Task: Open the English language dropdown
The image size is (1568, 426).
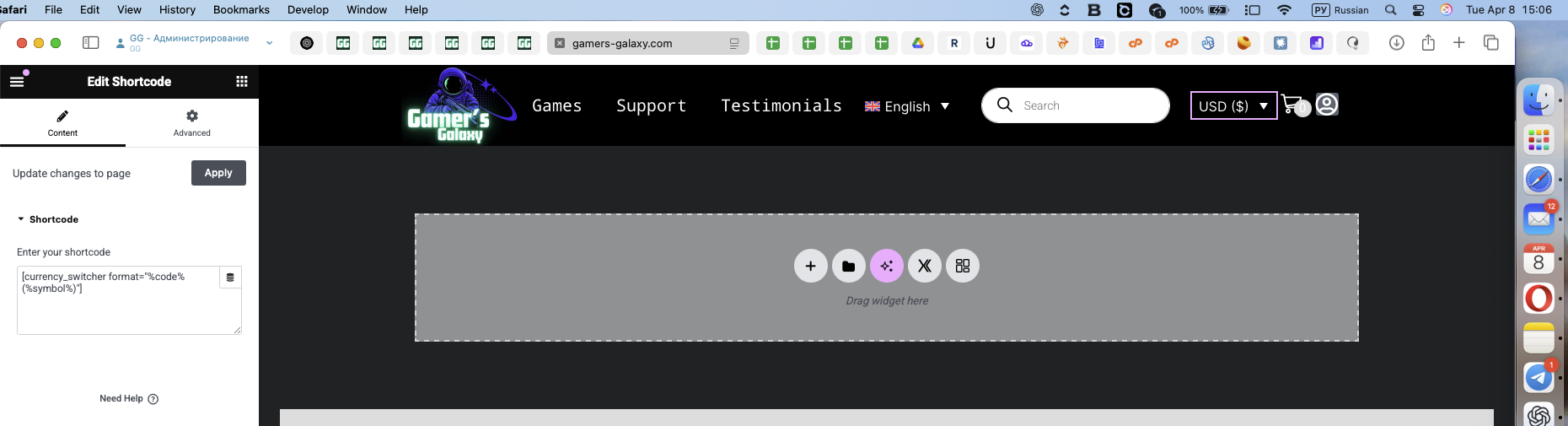Action: [x=907, y=106]
